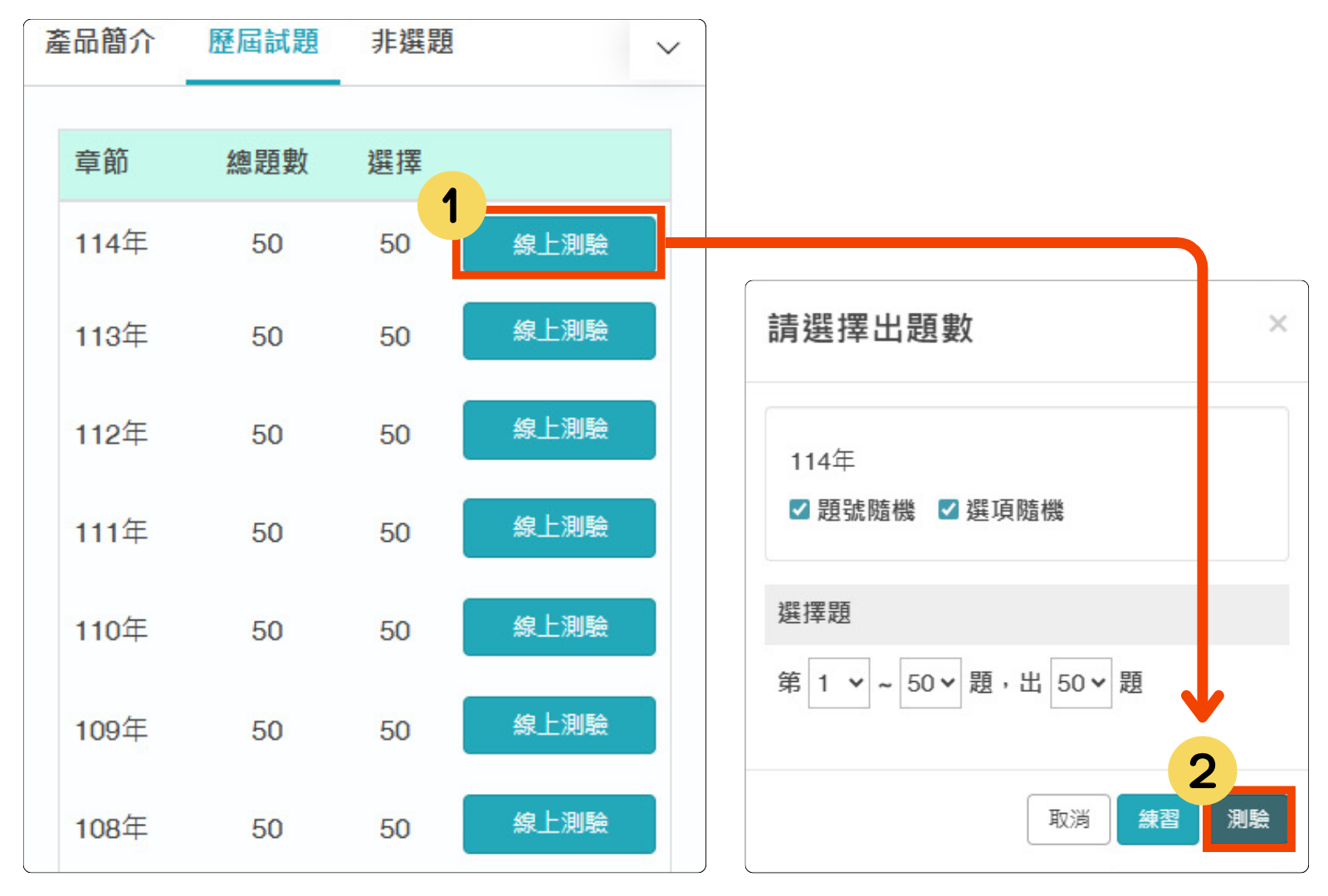
Task: Open the number of questions dropdown
Action: [1081, 684]
